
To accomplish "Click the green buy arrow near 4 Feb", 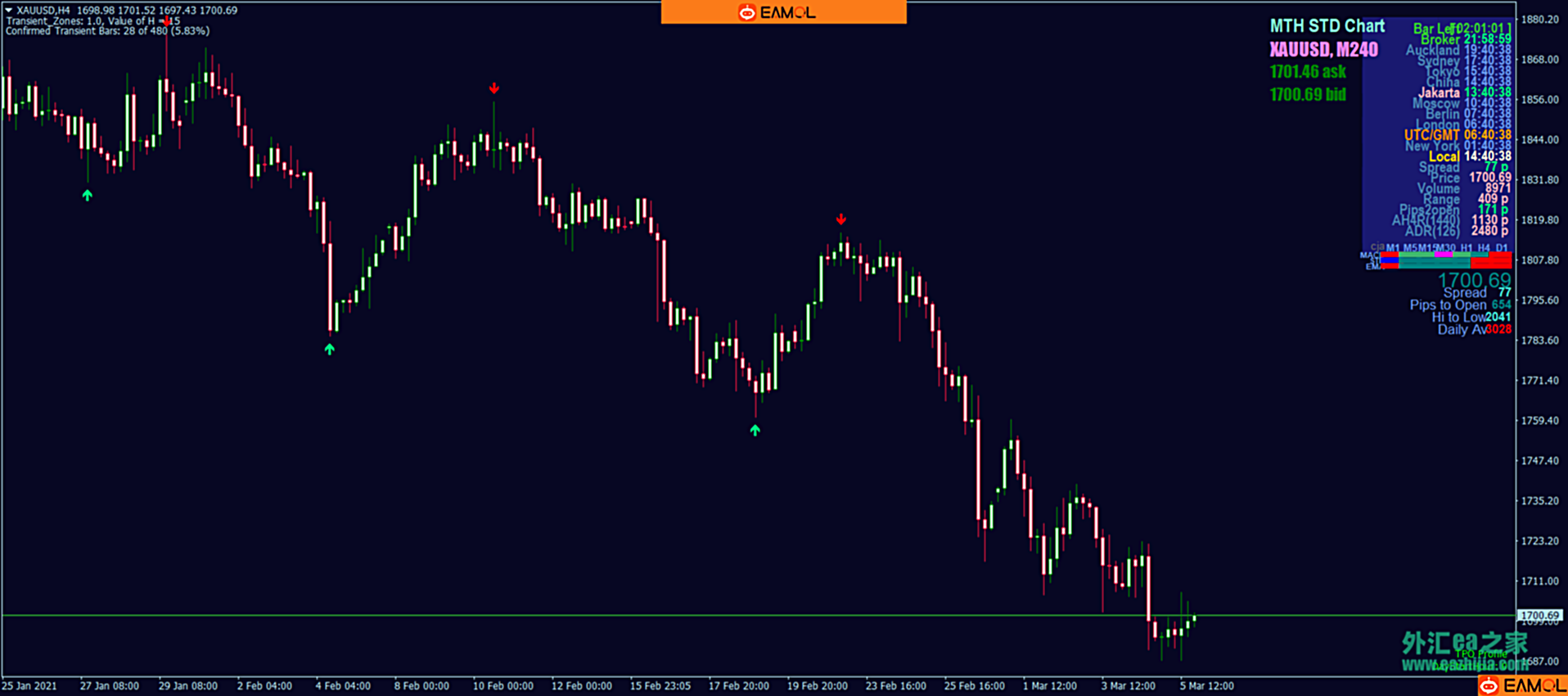I will pyautogui.click(x=329, y=349).
